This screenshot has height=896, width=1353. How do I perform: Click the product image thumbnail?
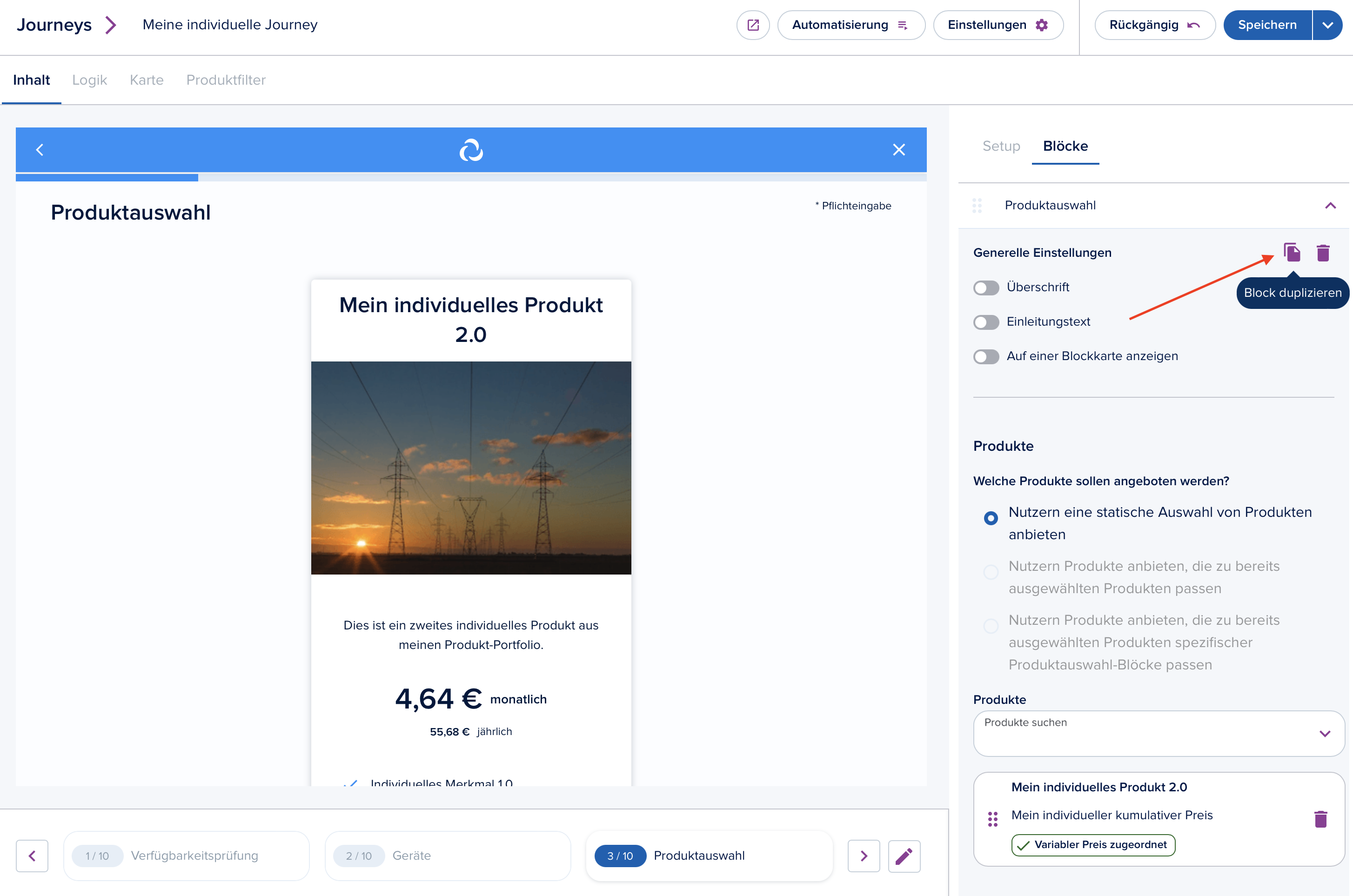470,468
